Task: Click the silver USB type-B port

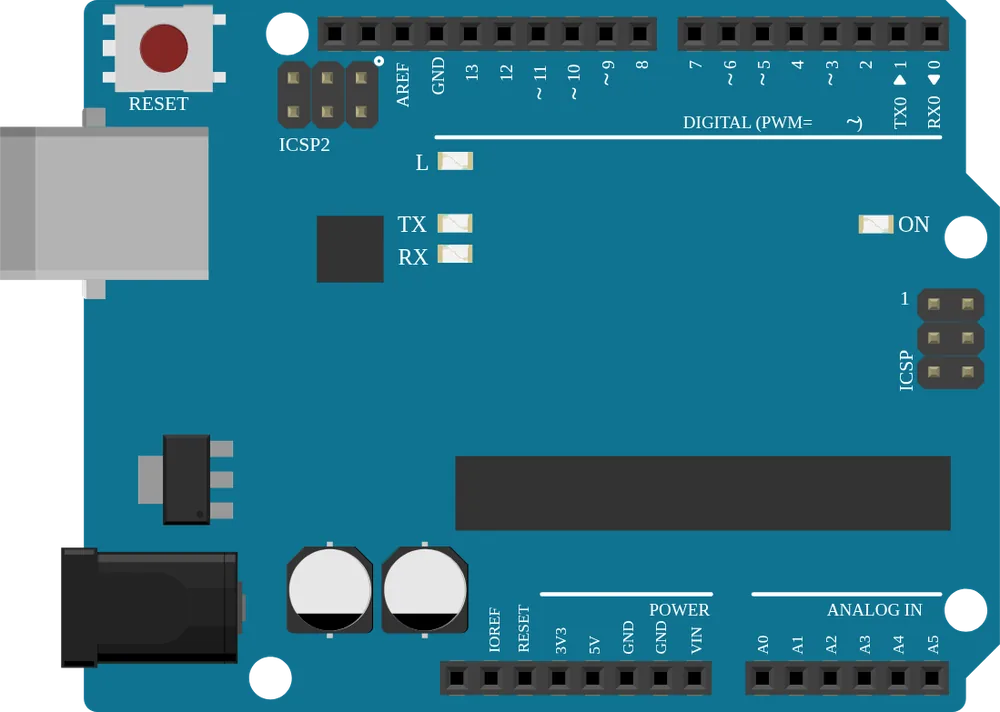Action: pyautogui.click(x=104, y=203)
